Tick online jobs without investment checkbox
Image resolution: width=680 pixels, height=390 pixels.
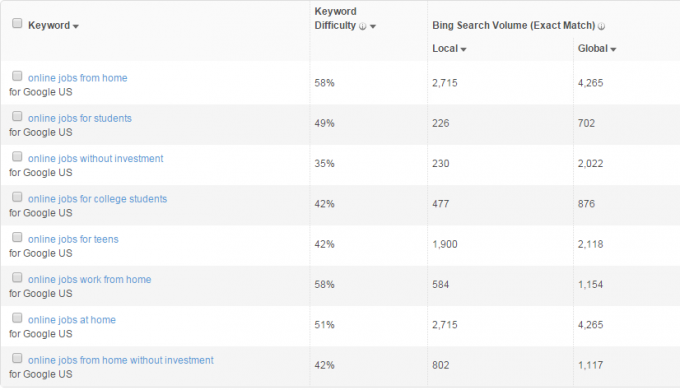pos(17,156)
